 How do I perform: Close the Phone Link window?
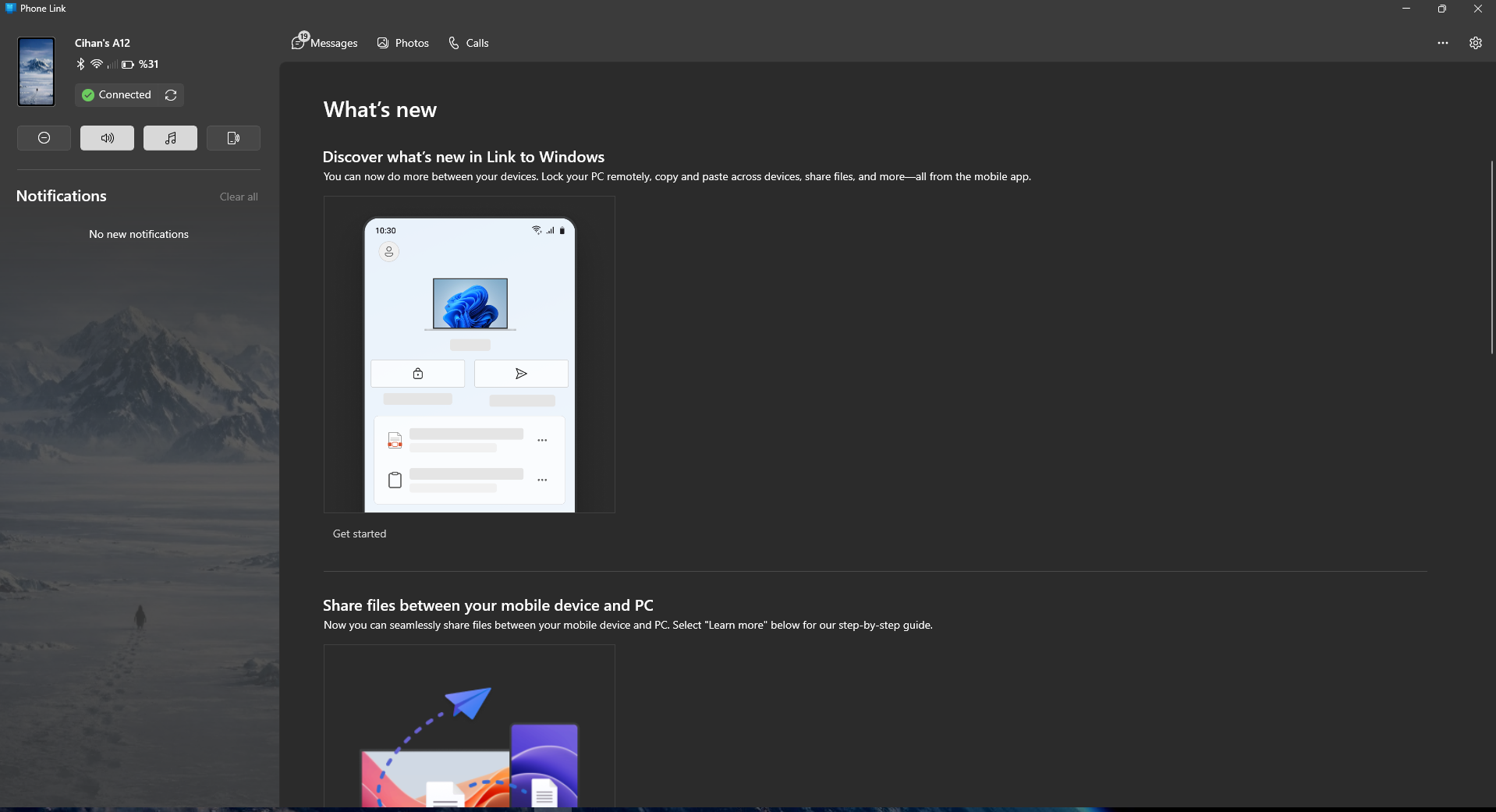point(1478,9)
